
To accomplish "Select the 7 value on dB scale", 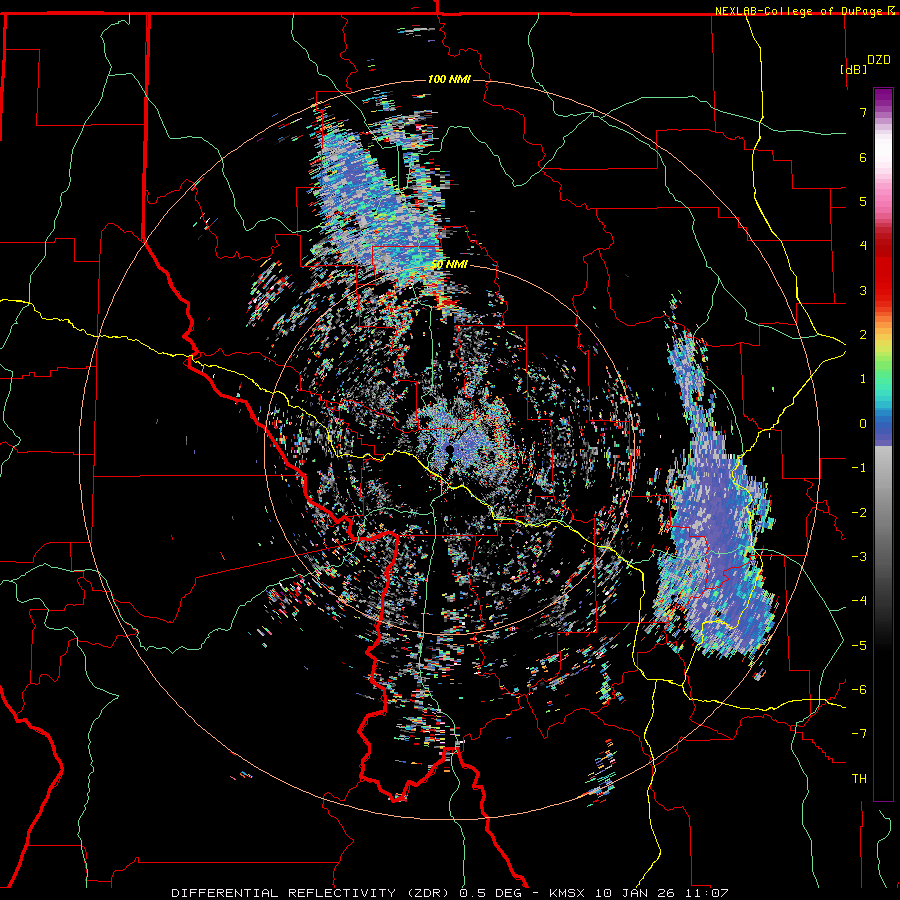I will pos(863,112).
